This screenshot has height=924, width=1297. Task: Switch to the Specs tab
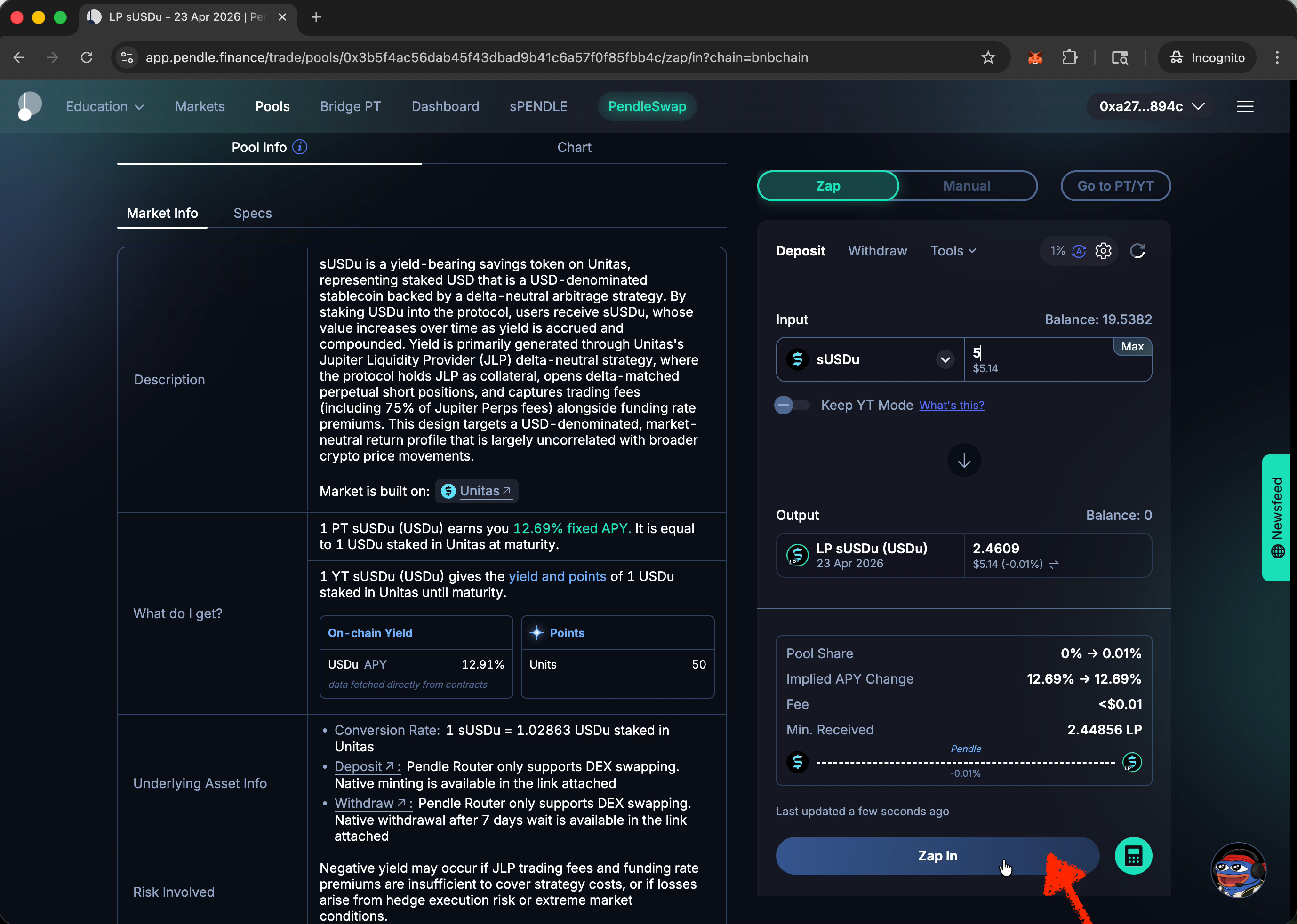pos(253,214)
